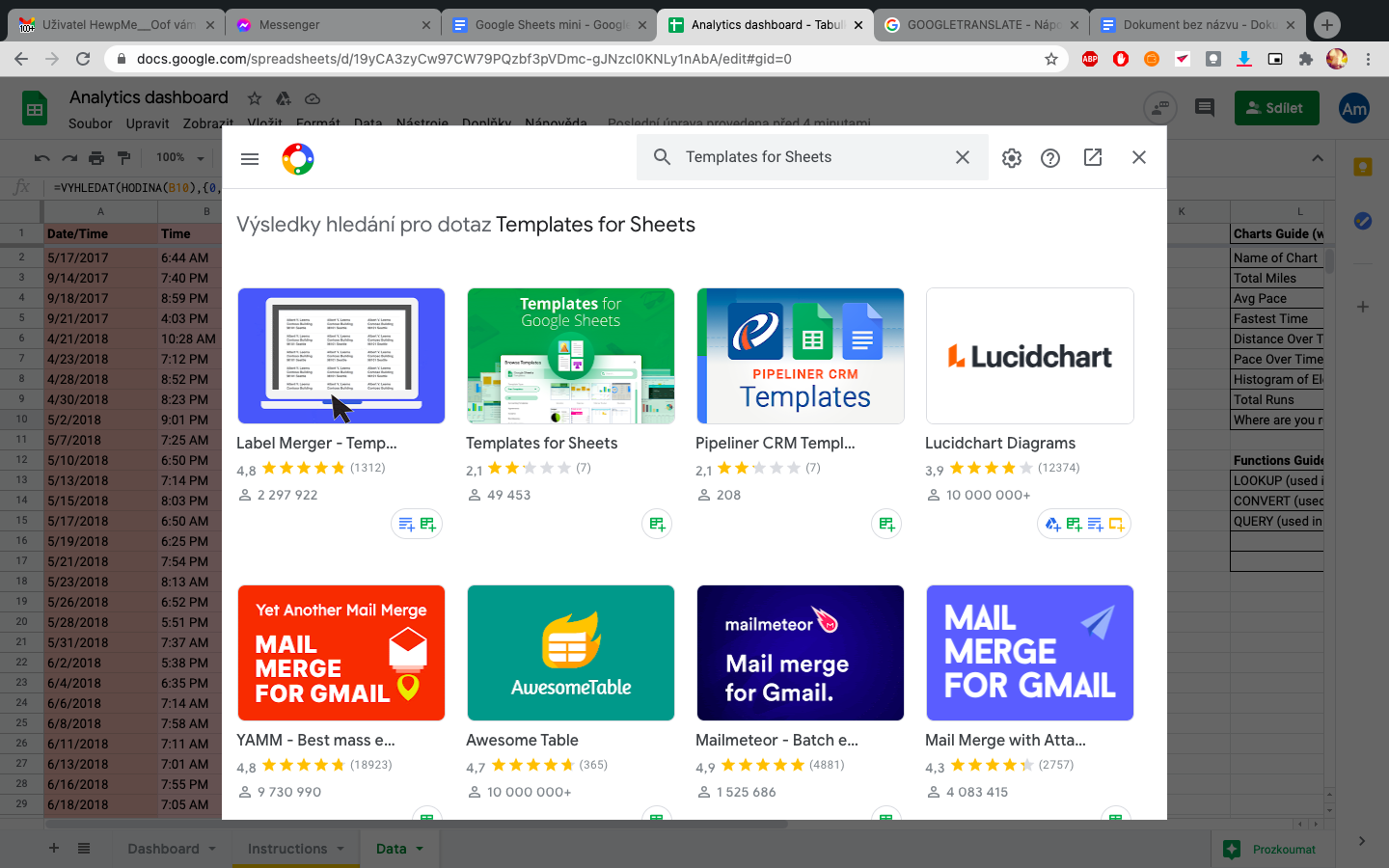Open Mail Merge for Gmail thumbnail
This screenshot has width=1389, height=868.
click(1030, 653)
